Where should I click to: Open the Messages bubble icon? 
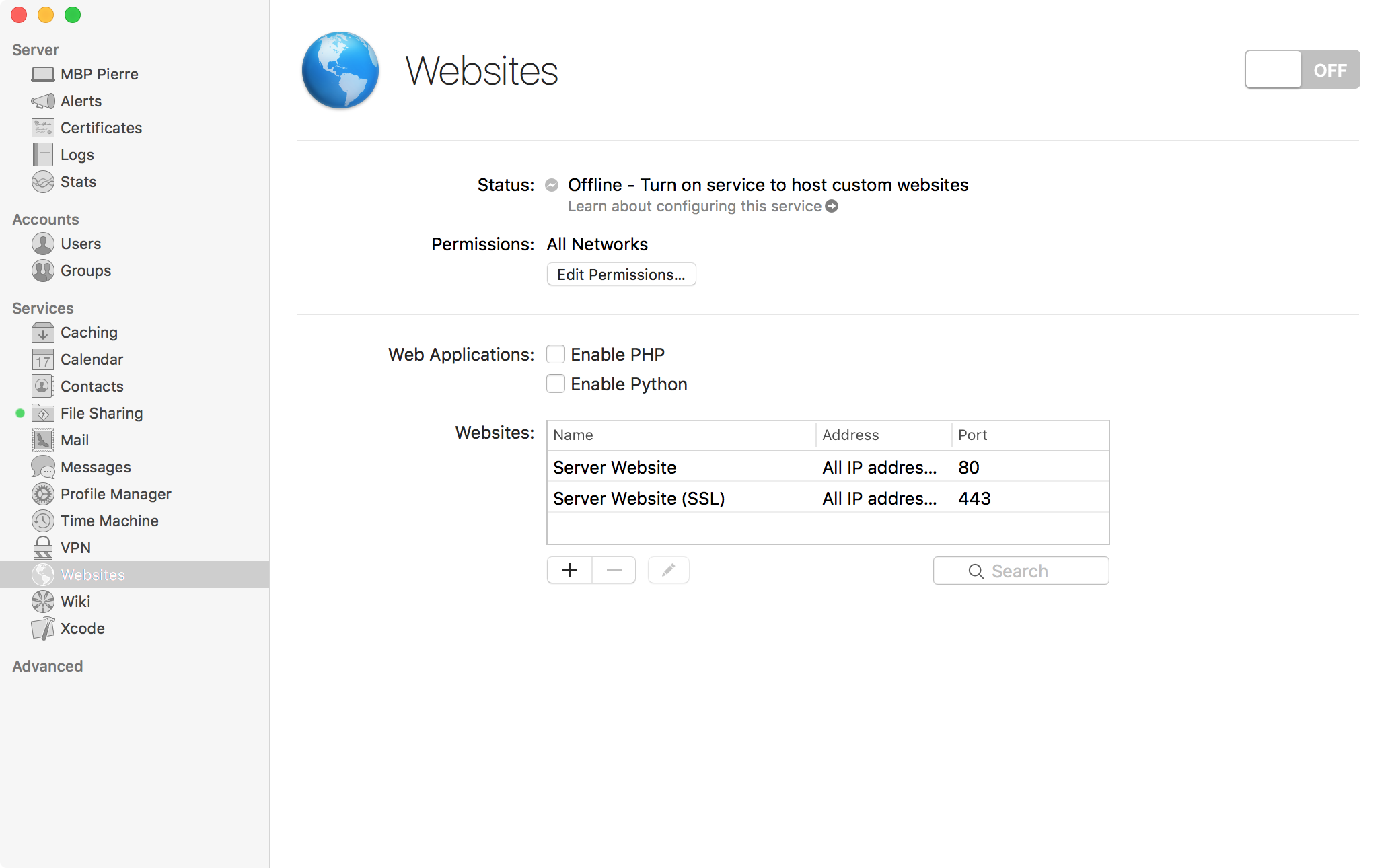pos(43,467)
